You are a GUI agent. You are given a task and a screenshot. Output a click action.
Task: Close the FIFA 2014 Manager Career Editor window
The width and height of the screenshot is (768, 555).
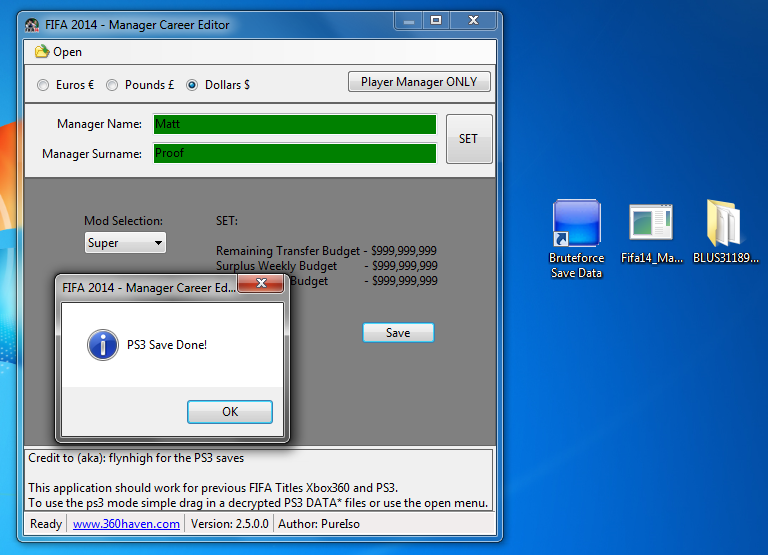tap(473, 21)
